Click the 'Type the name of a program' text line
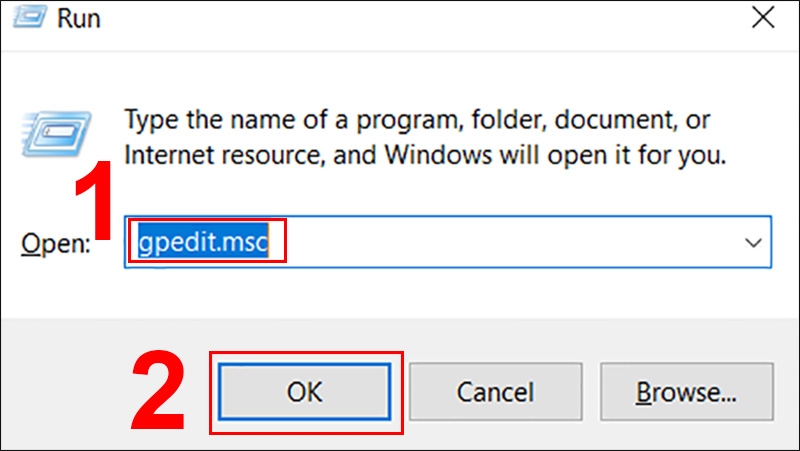This screenshot has width=800, height=451. [x=418, y=120]
